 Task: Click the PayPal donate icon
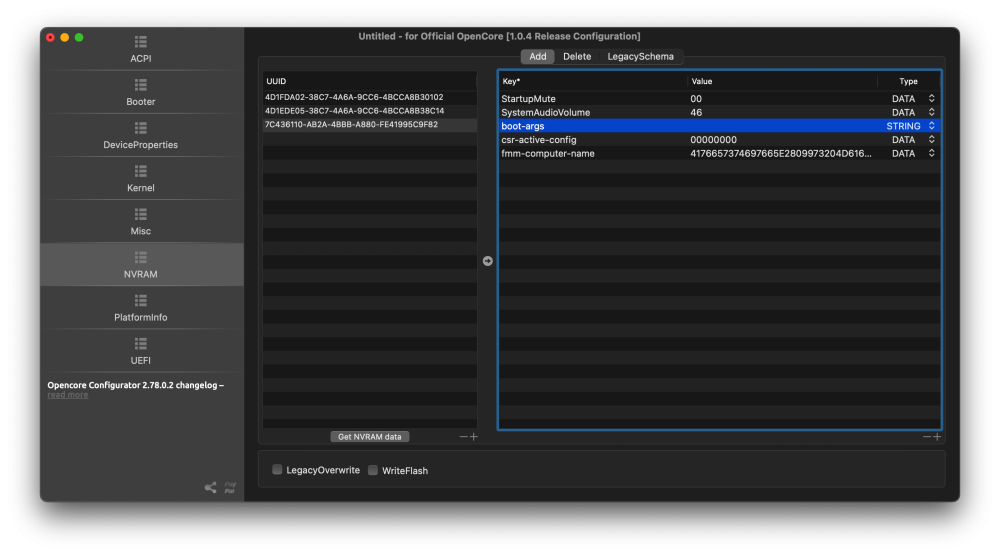pos(230,488)
